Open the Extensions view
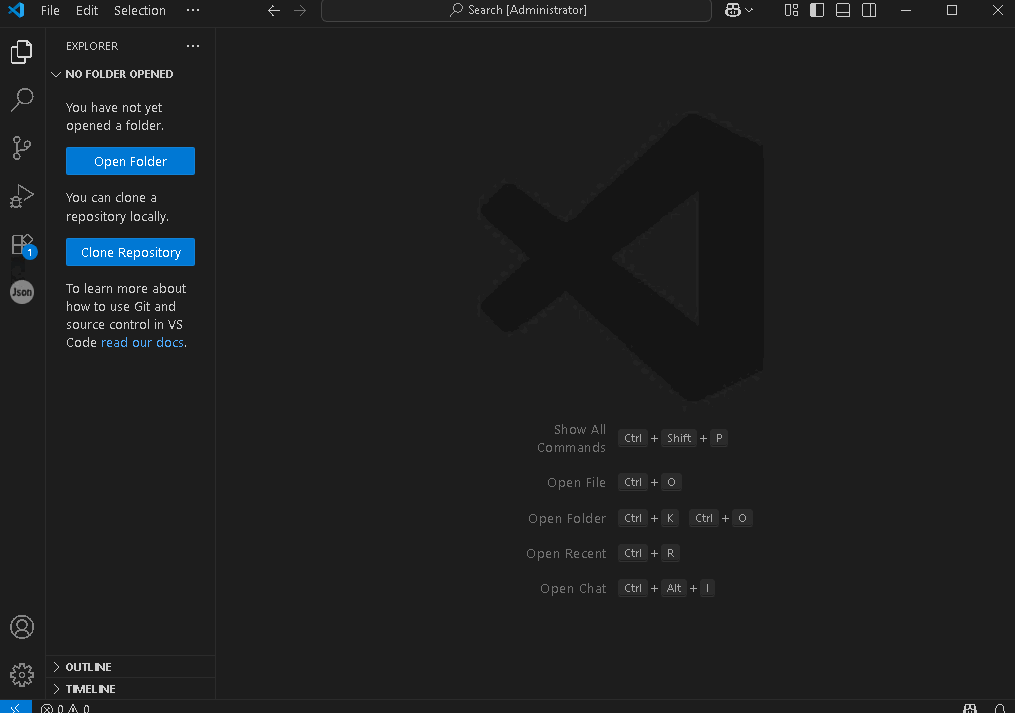The height and width of the screenshot is (713, 1015). pos(22,244)
